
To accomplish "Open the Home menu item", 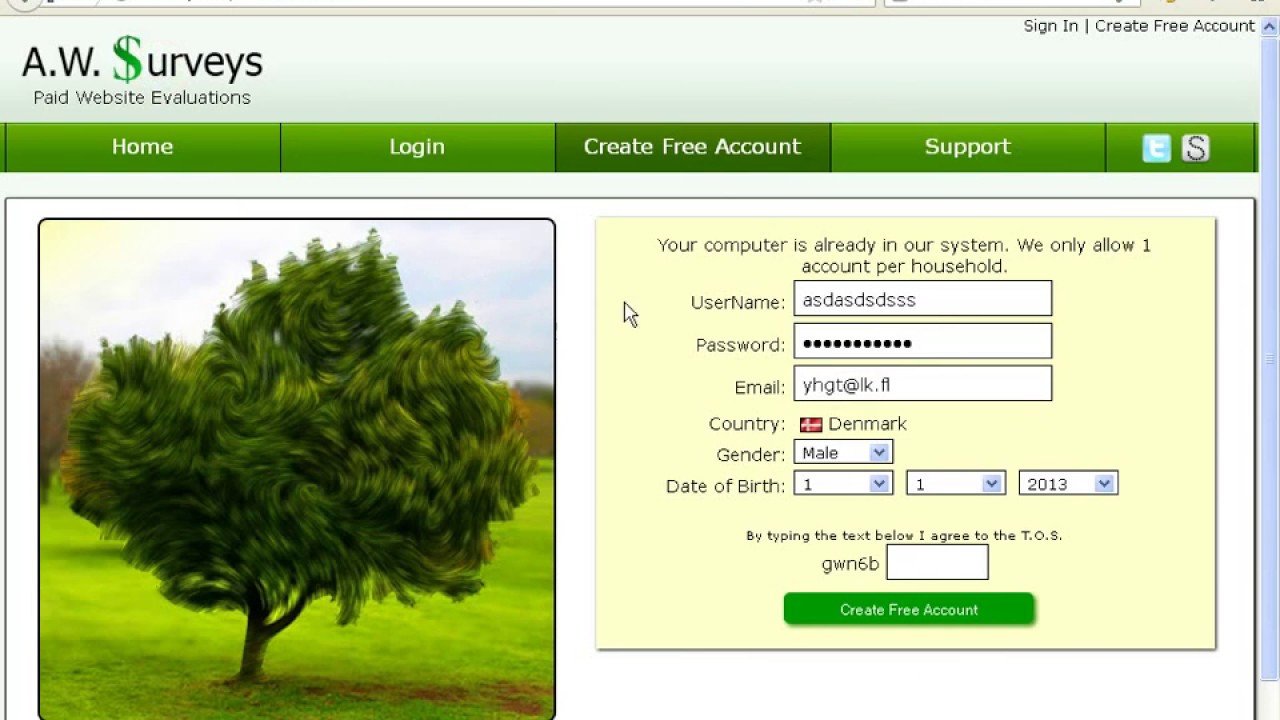I will coord(142,147).
